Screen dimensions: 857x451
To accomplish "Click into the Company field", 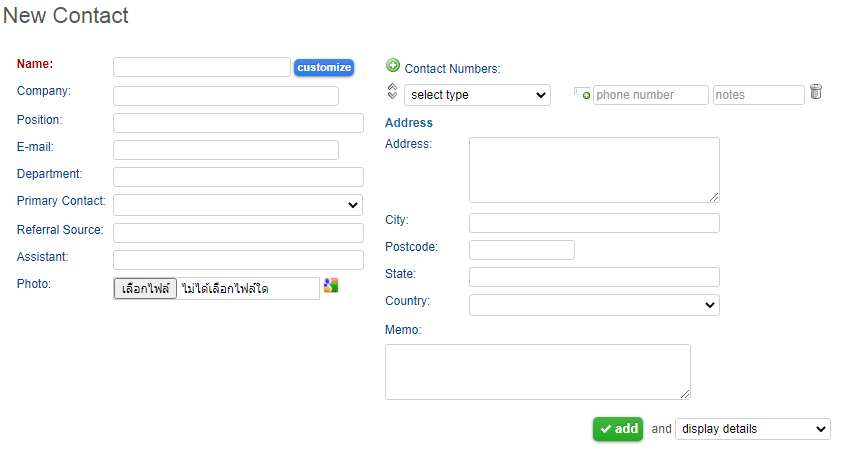I will [226, 96].
